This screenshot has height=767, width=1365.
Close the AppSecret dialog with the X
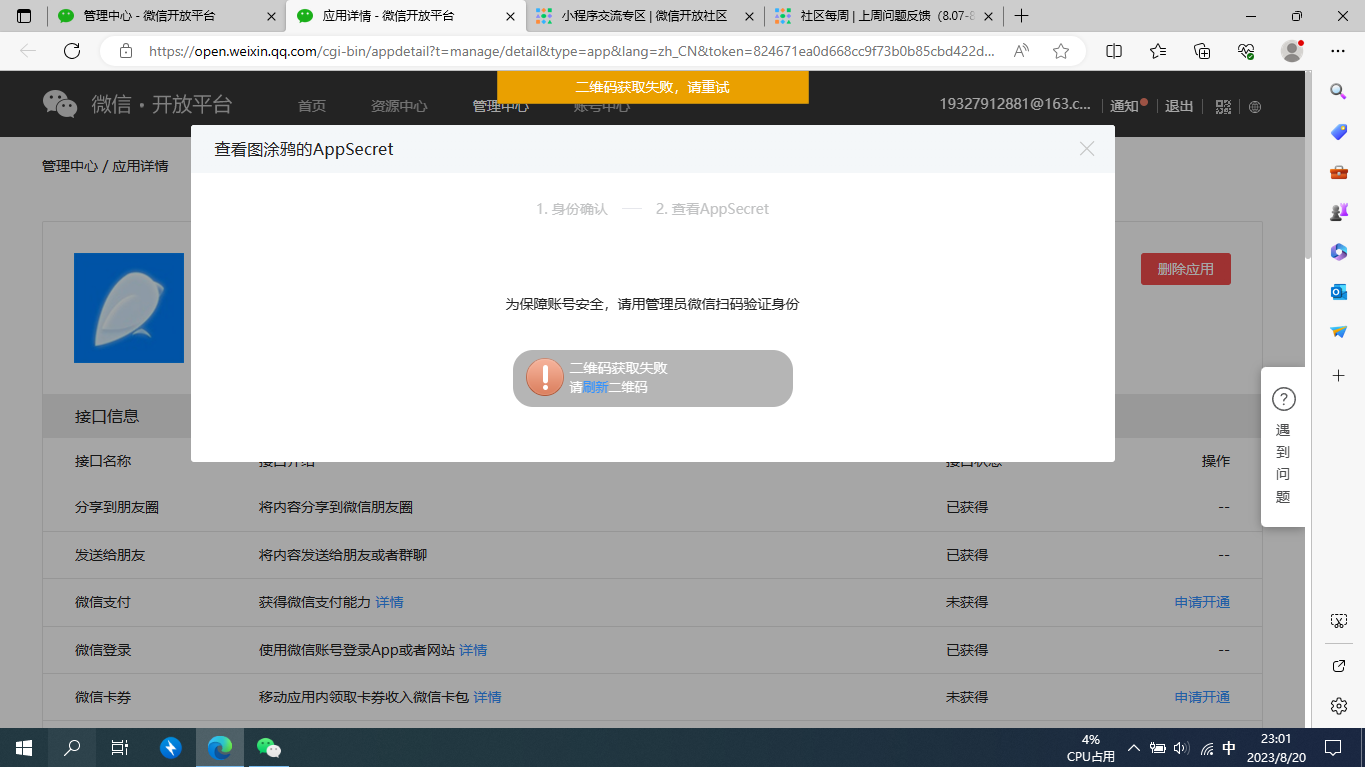pyautogui.click(x=1087, y=149)
